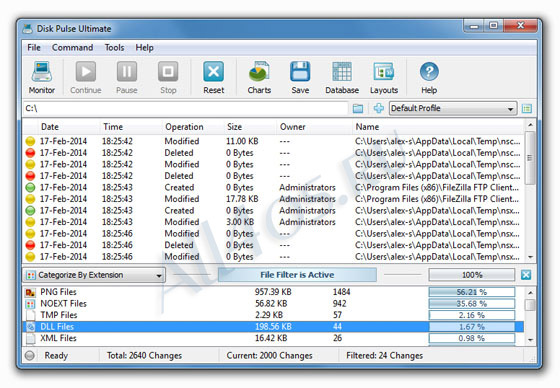Click Filtered: 24 Changes status text
The height and width of the screenshot is (388, 560).
[x=384, y=356]
